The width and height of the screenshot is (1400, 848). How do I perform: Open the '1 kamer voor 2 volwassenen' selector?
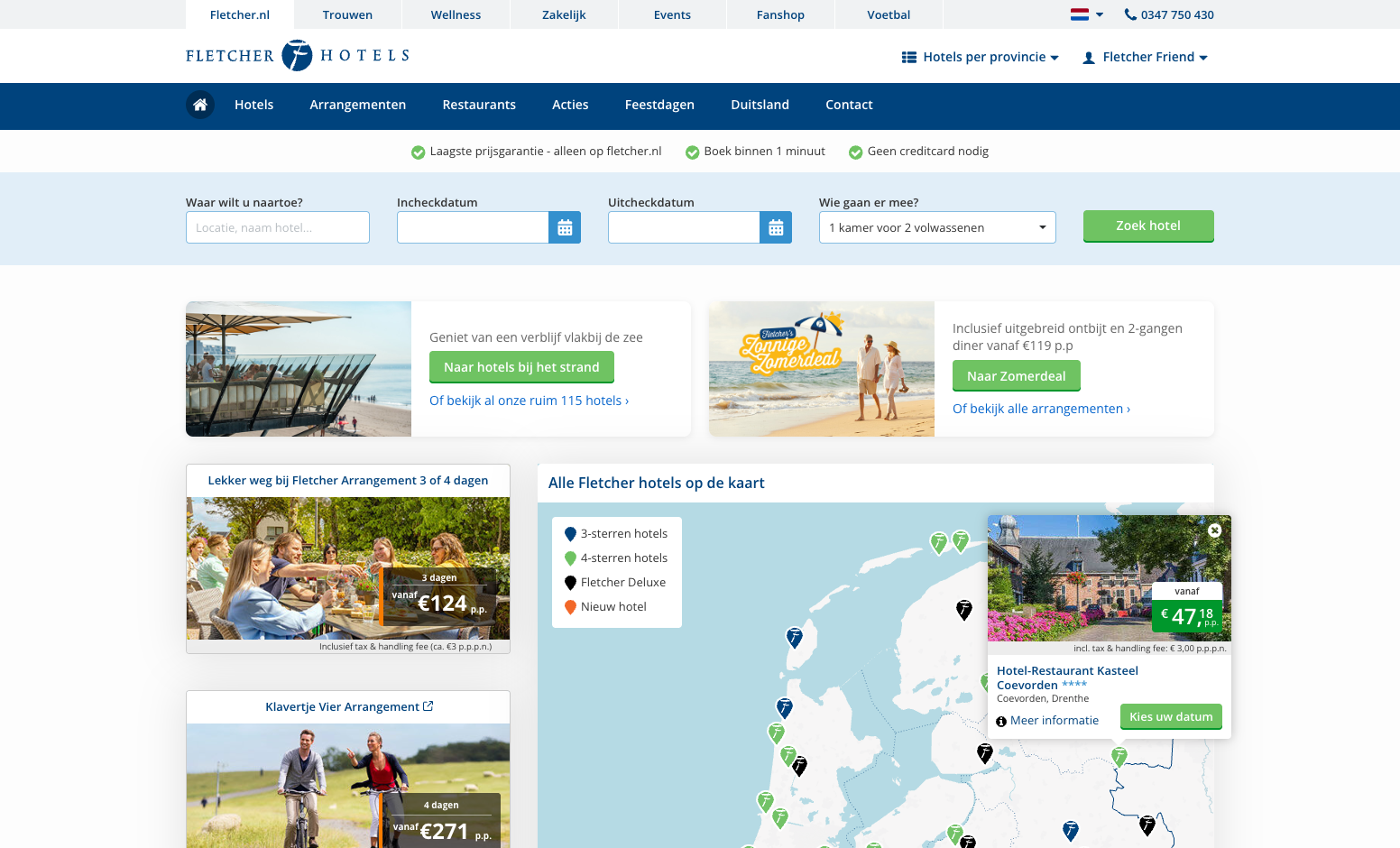tap(937, 227)
